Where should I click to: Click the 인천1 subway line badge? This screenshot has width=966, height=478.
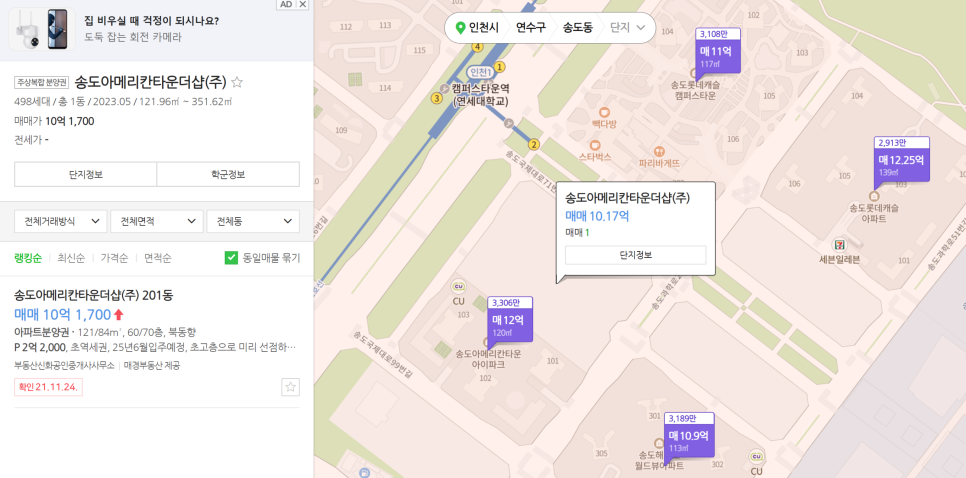pyautogui.click(x=480, y=72)
